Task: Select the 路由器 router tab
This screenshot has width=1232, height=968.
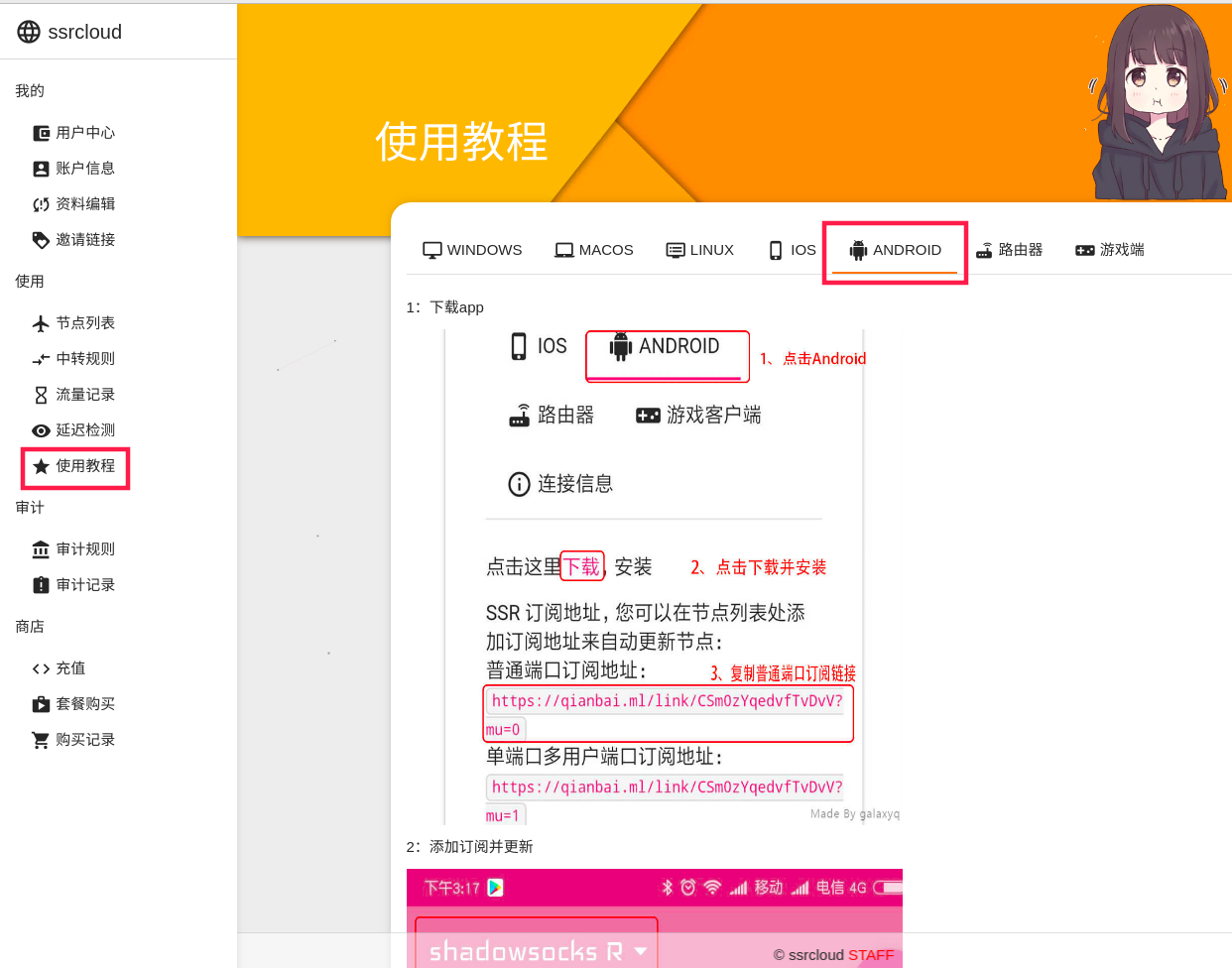Action: 1009,250
